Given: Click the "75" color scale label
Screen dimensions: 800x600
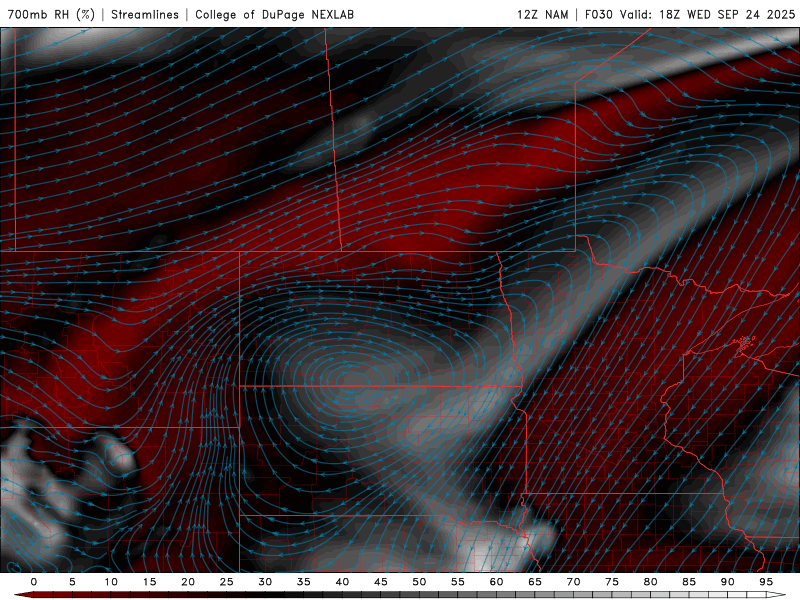Looking at the screenshot, I should (612, 582).
